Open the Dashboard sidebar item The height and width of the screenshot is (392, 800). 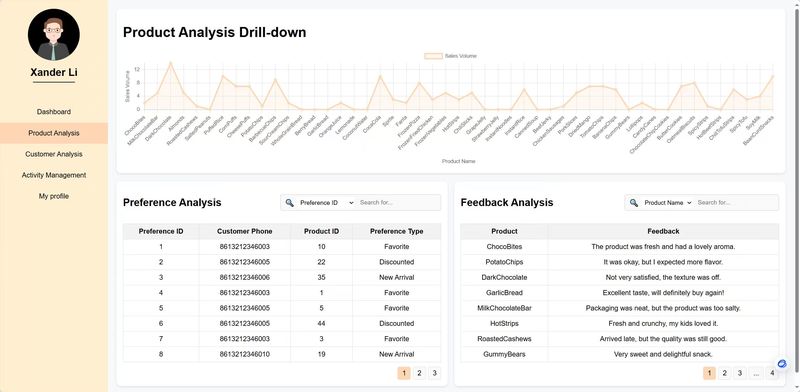click(x=54, y=112)
